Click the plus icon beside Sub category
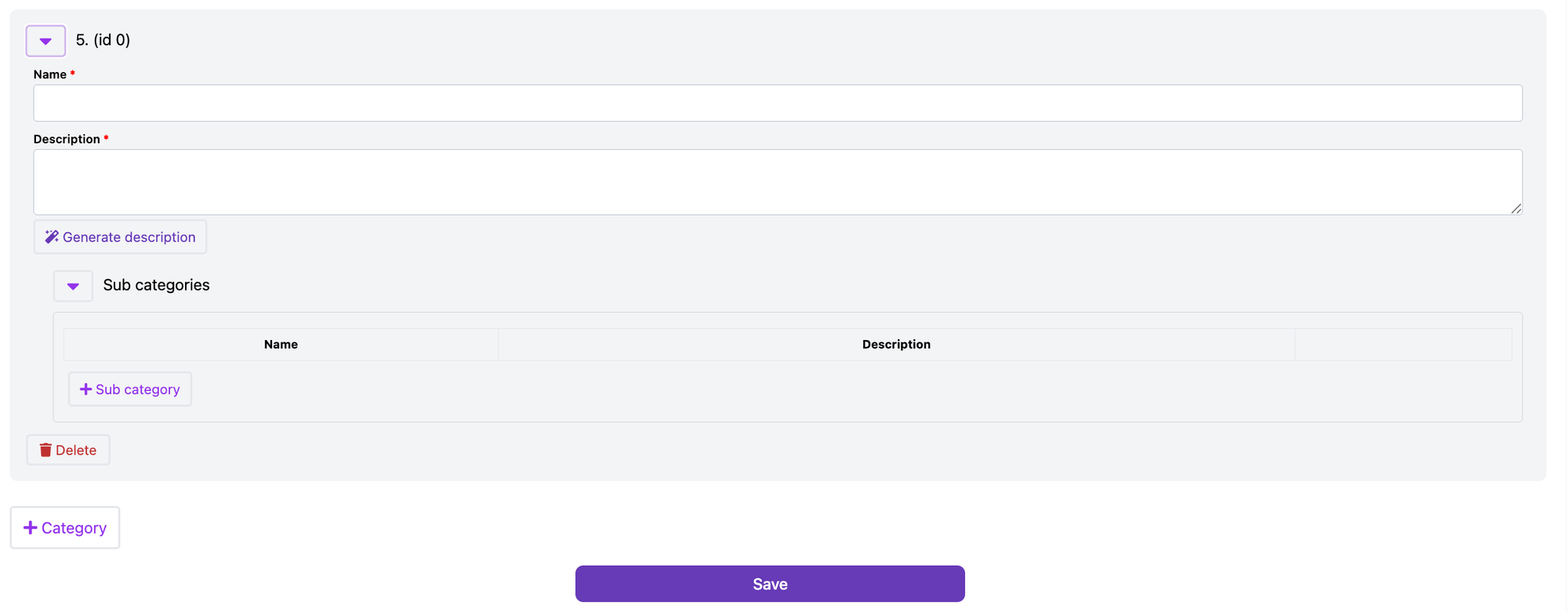The image size is (1568, 612). coord(85,389)
